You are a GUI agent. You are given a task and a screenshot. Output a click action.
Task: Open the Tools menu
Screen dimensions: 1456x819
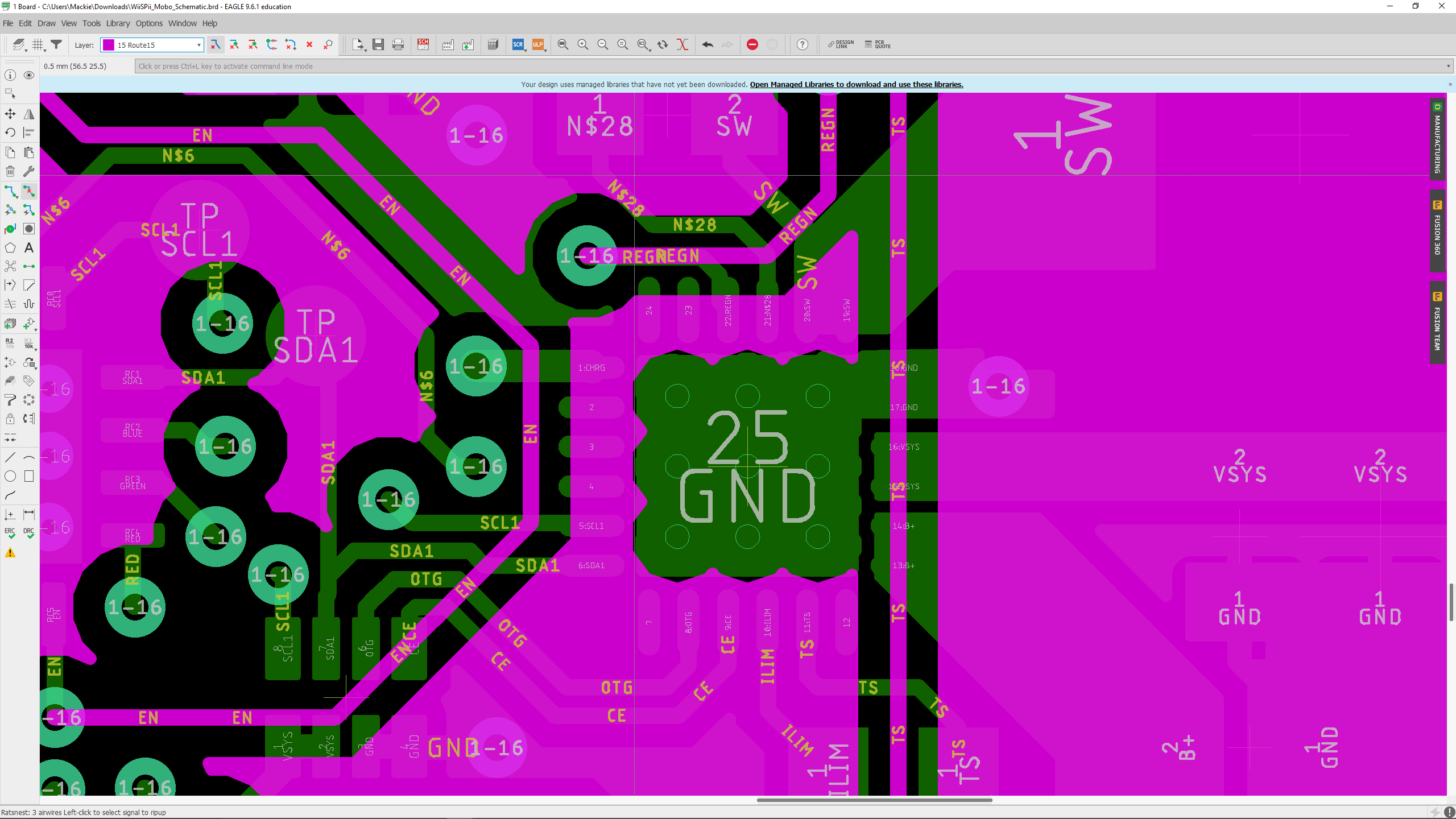[x=91, y=23]
